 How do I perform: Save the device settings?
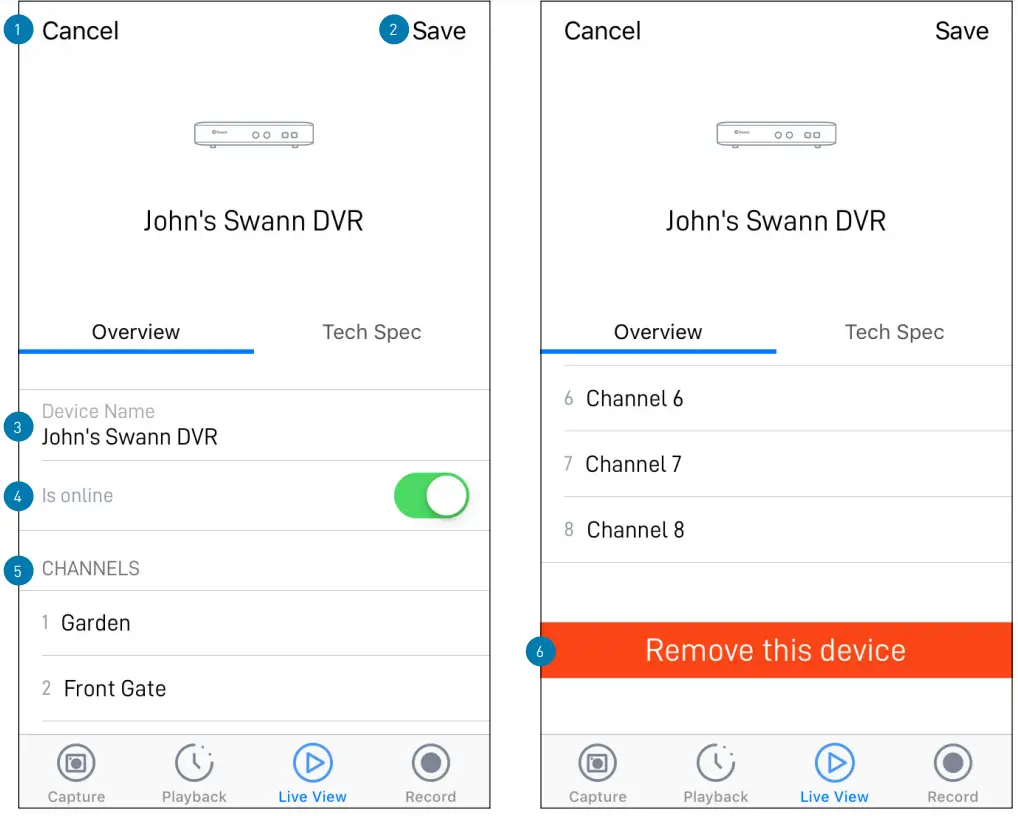click(x=440, y=31)
